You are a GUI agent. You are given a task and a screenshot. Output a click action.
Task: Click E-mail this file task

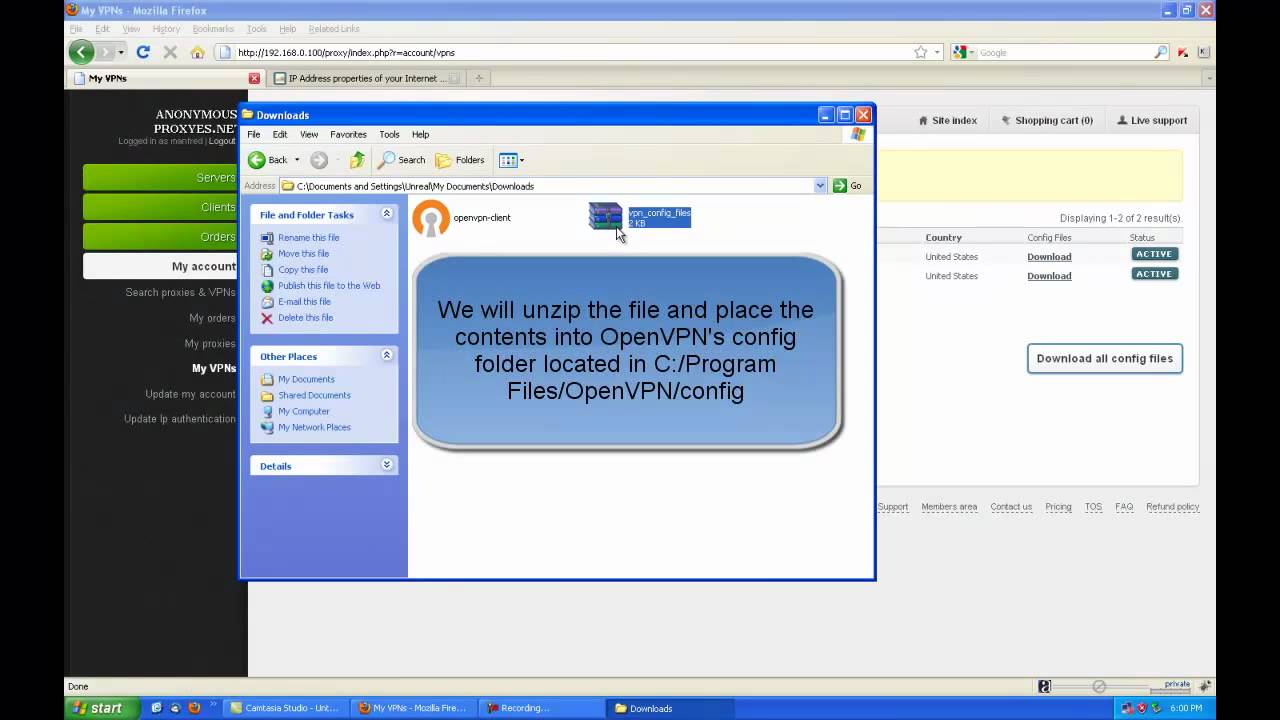tap(304, 302)
